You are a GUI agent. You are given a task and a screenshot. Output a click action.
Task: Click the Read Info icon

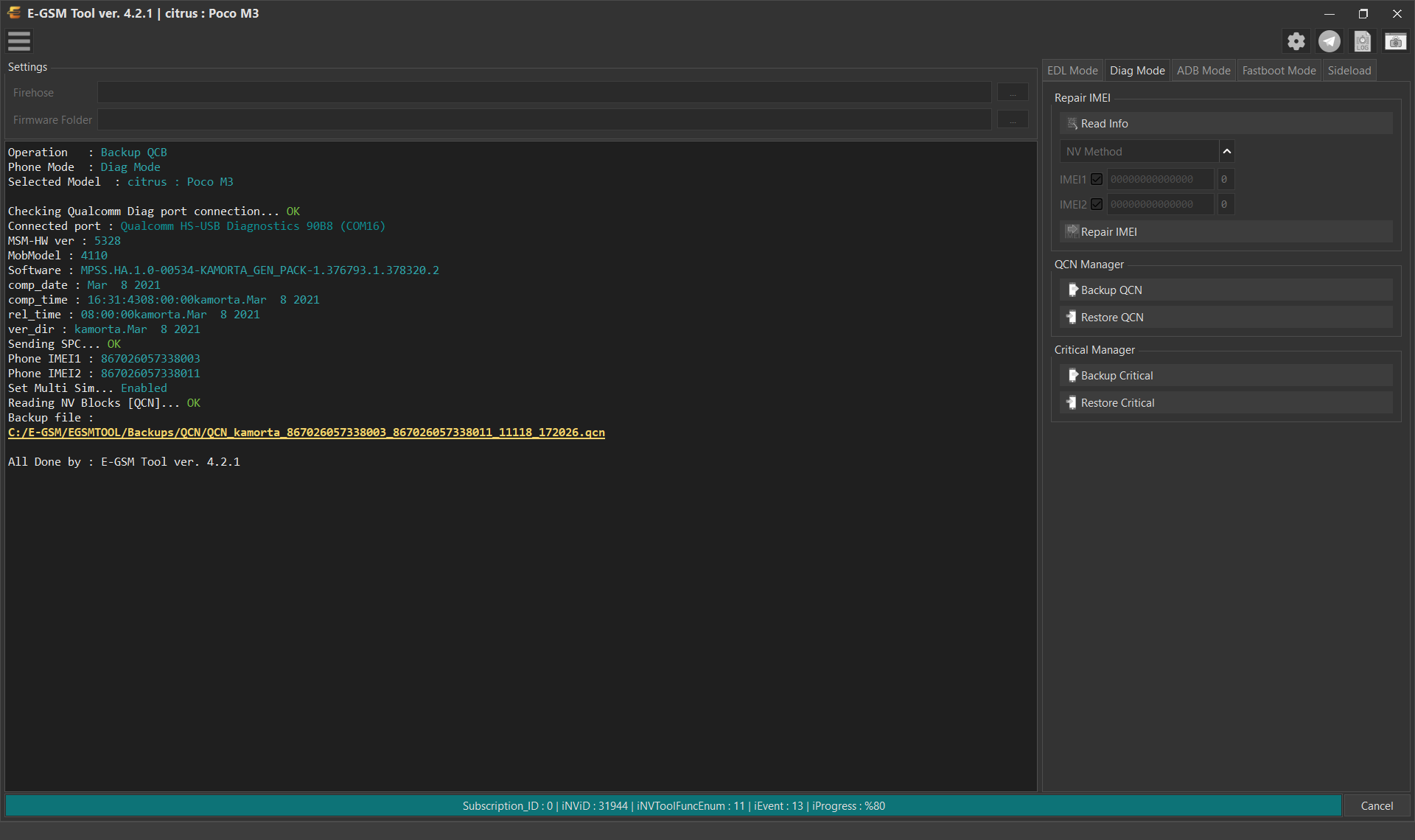click(1072, 124)
